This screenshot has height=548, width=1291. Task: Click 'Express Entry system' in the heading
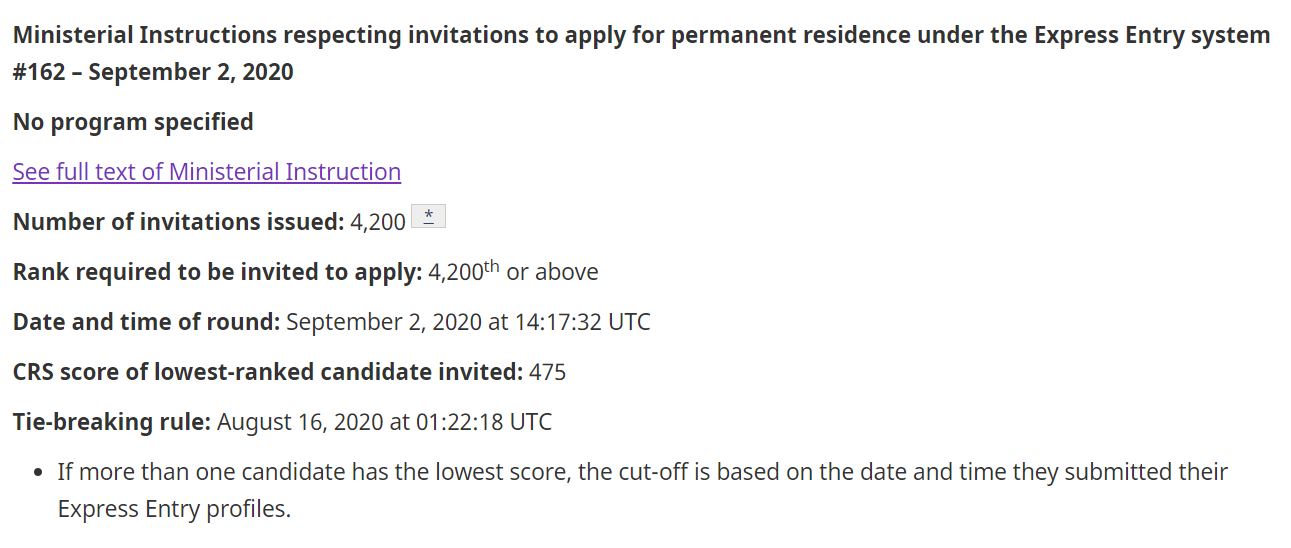[x=1152, y=36]
